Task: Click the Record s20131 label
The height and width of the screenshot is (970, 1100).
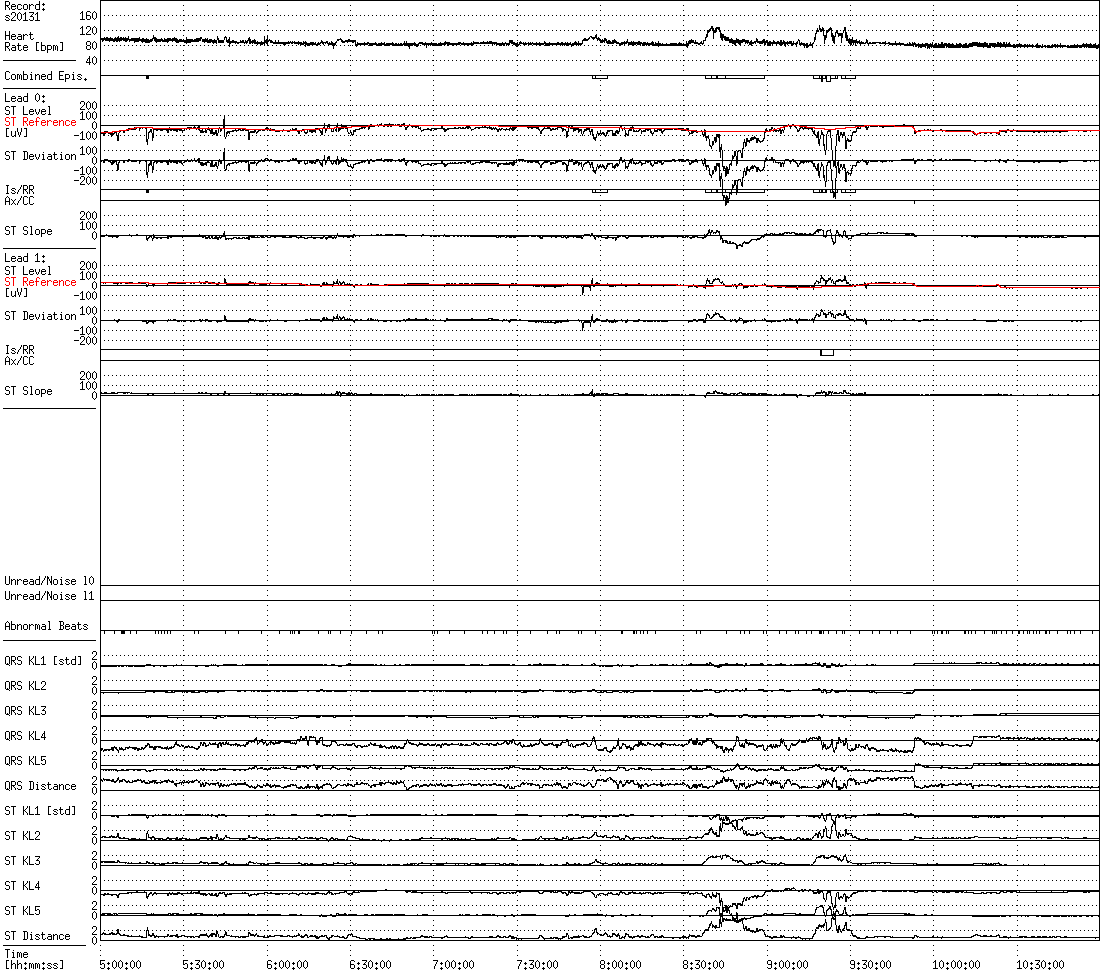Action: tap(25, 12)
